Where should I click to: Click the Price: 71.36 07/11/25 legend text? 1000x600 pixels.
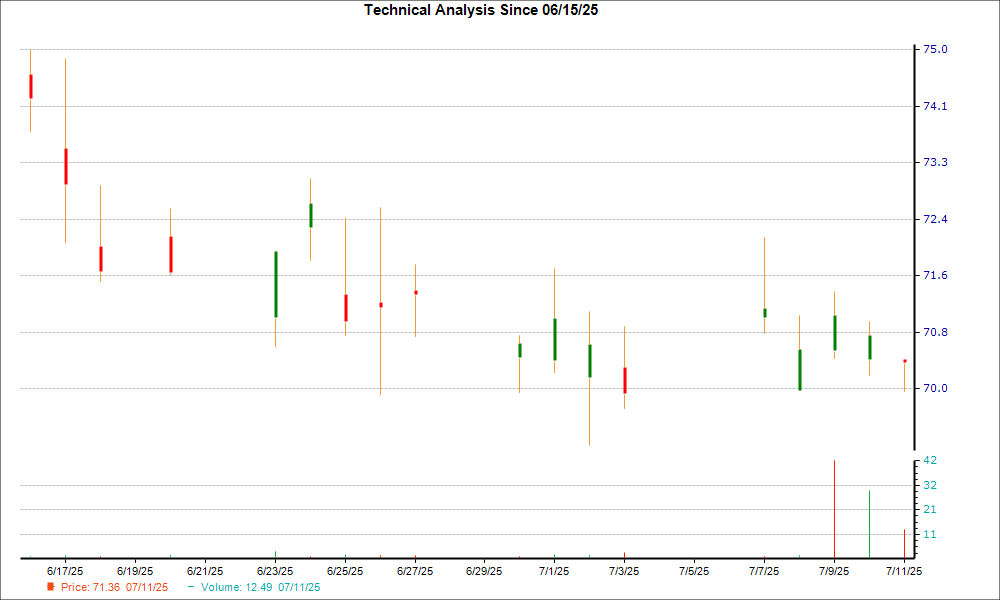114,587
